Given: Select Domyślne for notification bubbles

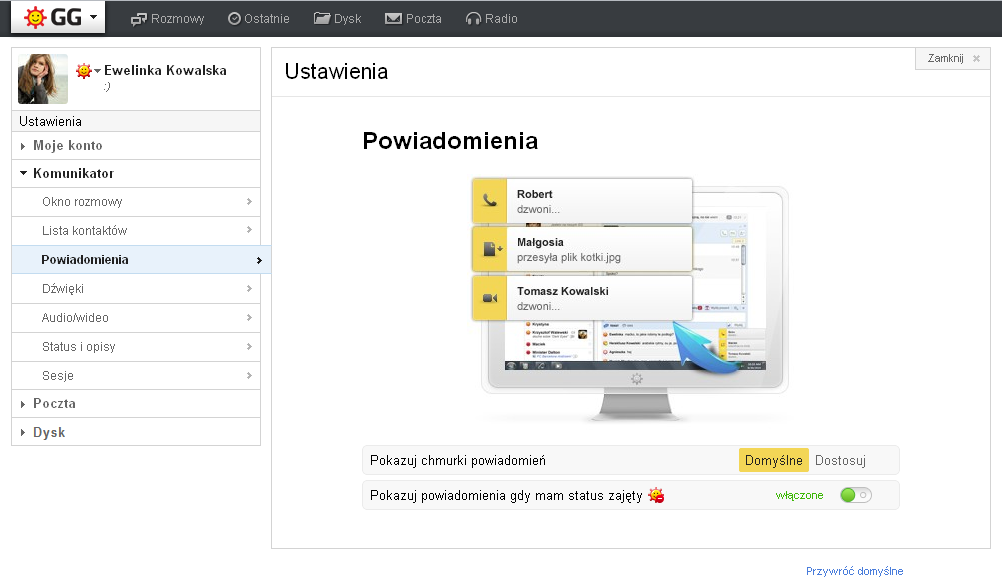Looking at the screenshot, I should [x=773, y=461].
